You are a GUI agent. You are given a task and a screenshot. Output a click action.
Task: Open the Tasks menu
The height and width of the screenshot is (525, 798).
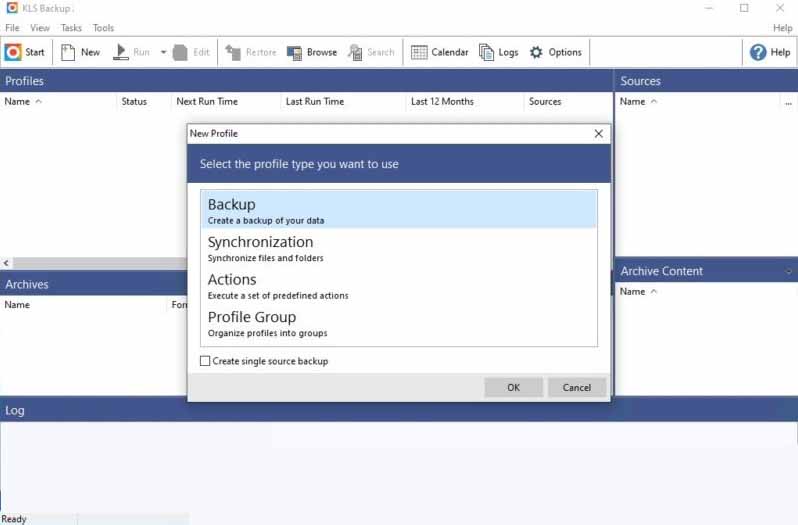71,28
